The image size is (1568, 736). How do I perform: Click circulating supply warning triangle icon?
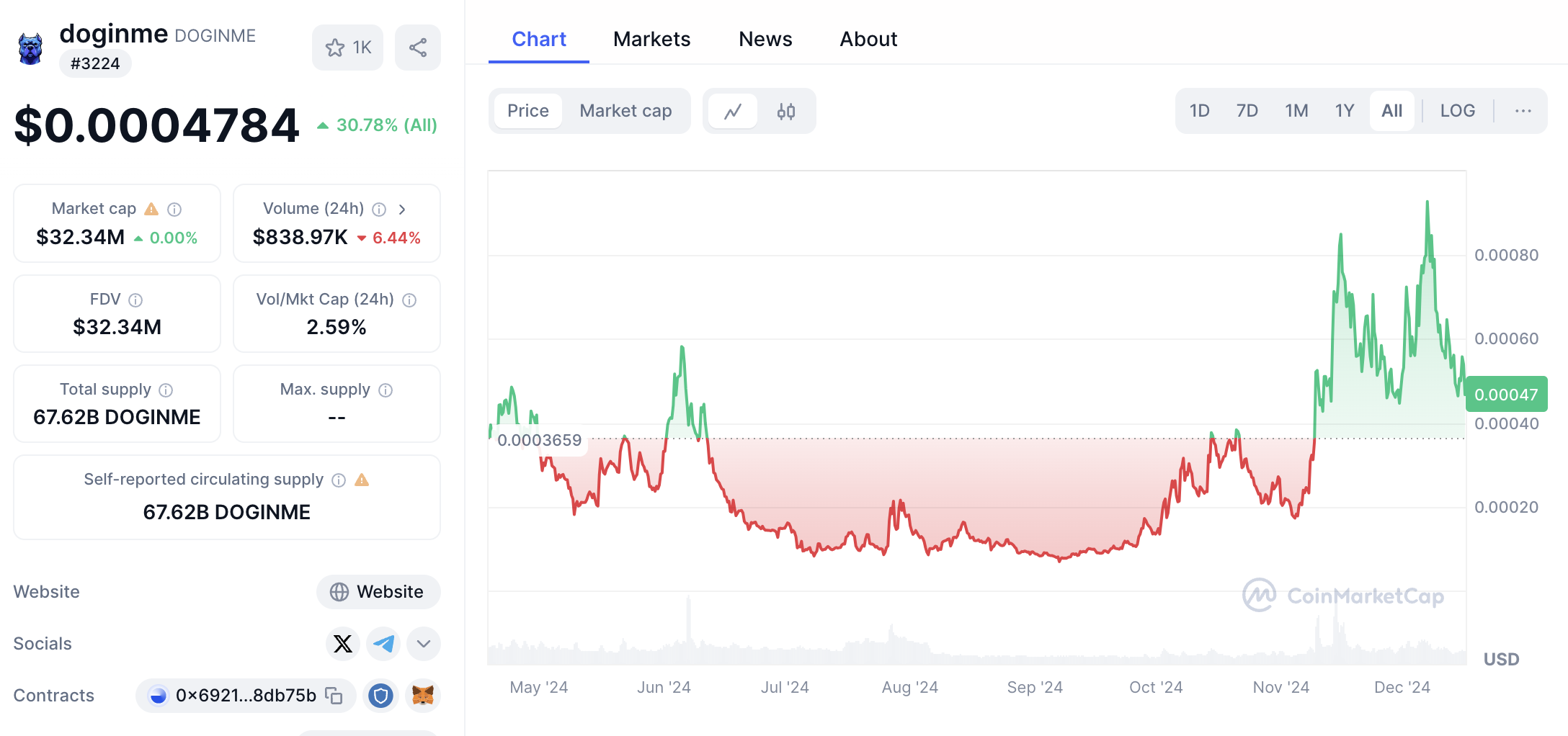click(362, 480)
